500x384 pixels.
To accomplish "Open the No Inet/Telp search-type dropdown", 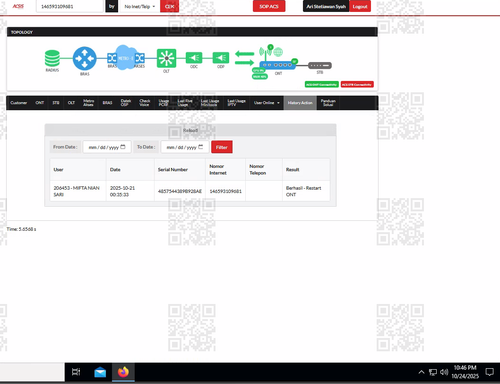I will pyautogui.click(x=140, y=6).
